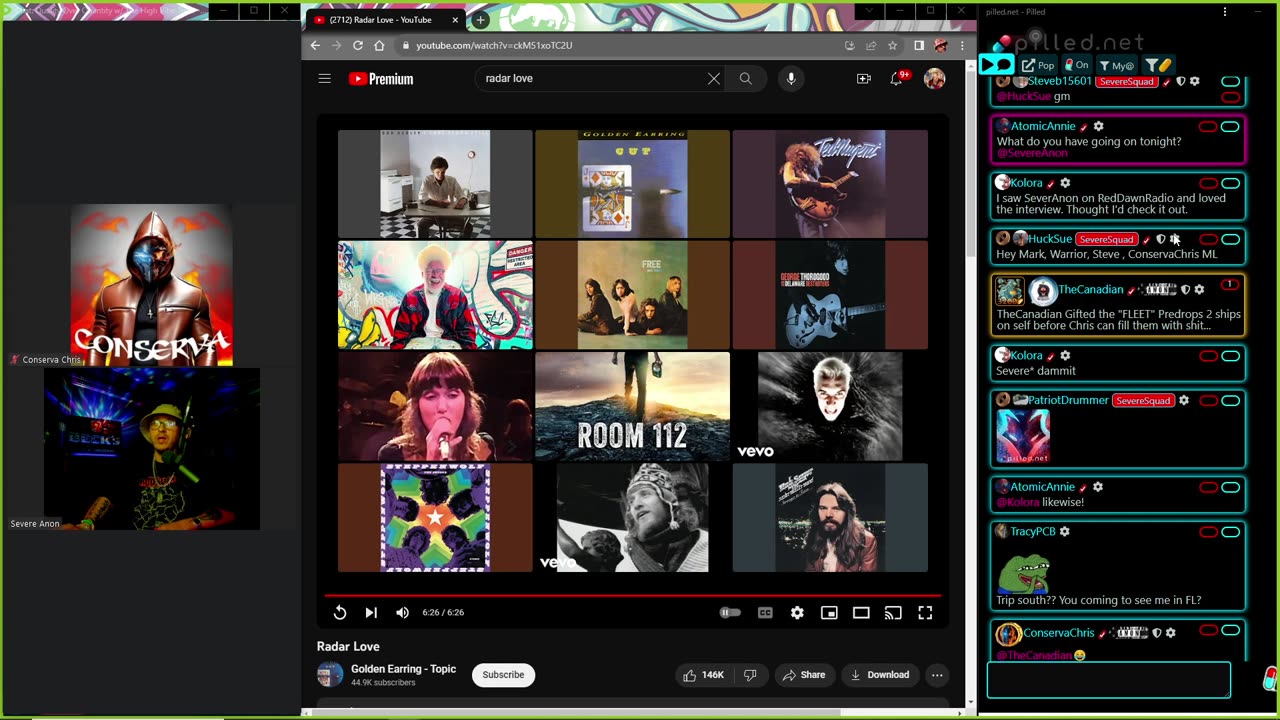The width and height of the screenshot is (1280, 720).
Task: Seek on the red video progress bar
Action: point(632,595)
